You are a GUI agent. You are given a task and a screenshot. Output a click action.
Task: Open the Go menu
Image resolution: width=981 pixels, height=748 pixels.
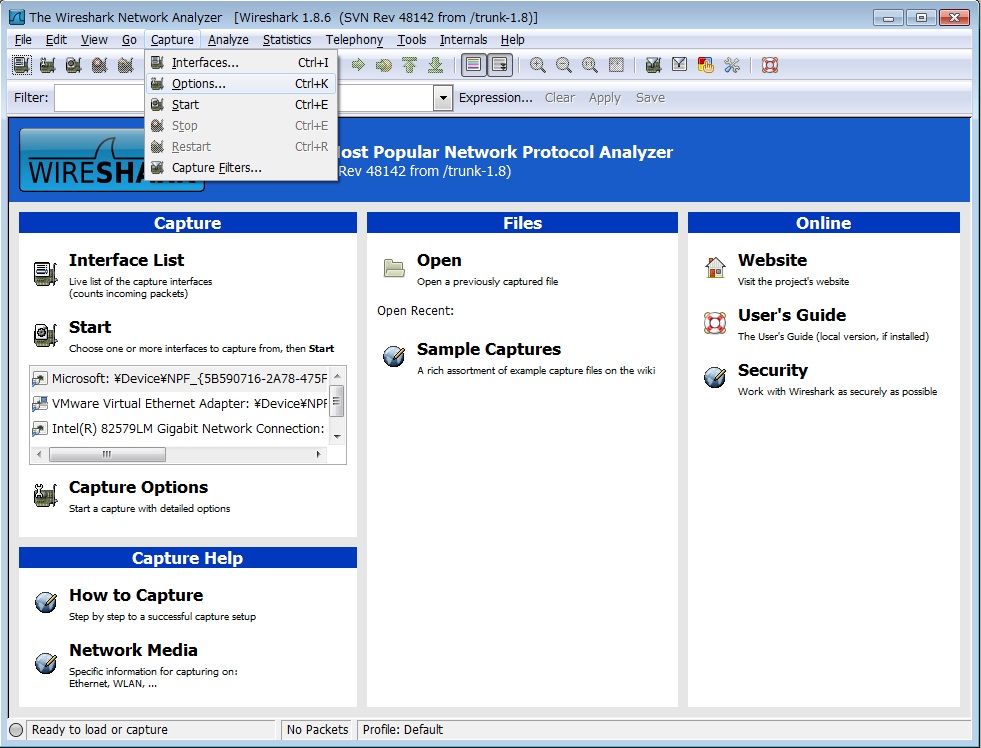coord(129,39)
